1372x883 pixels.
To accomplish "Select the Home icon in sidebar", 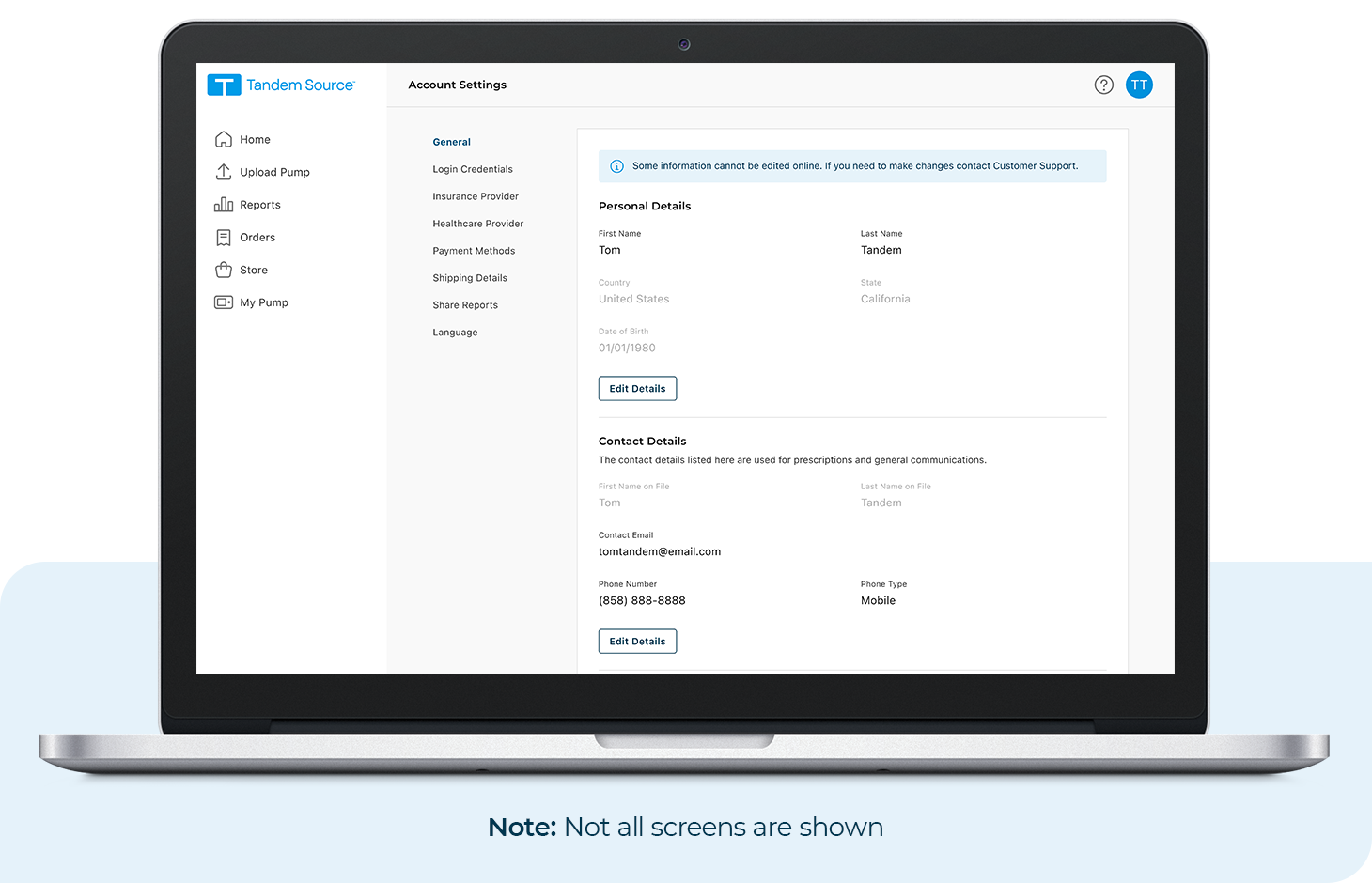I will (225, 138).
